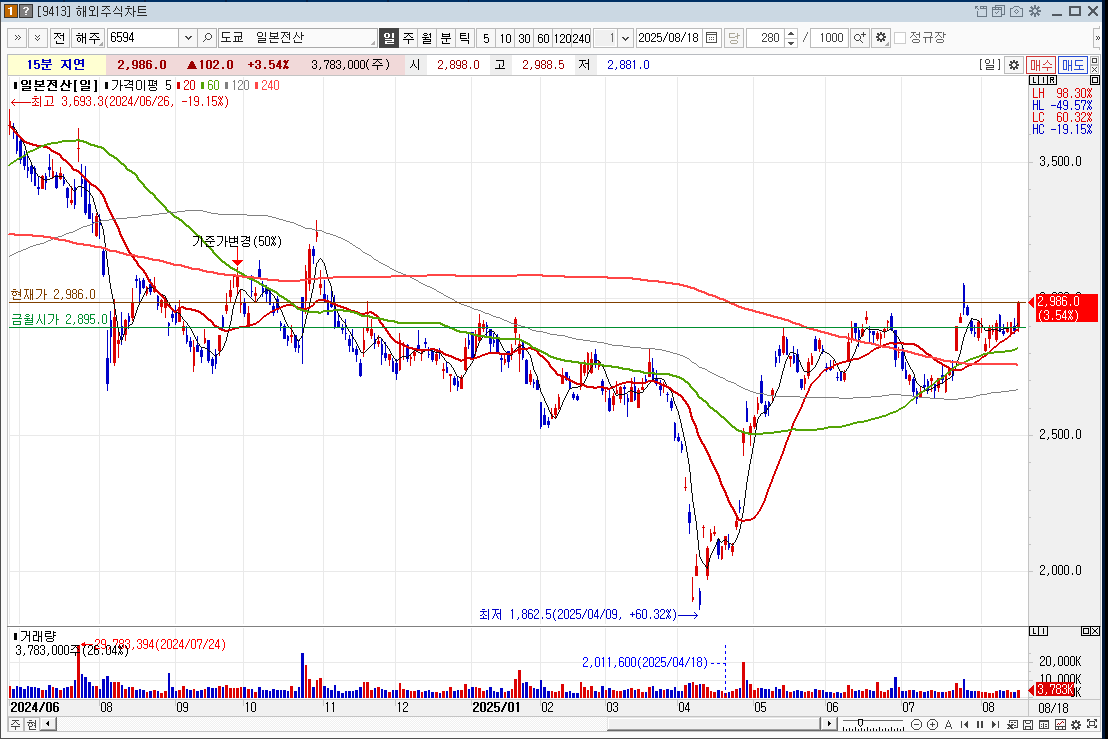This screenshot has height=739, width=1108.
Task: Click the zoom-in data query icon
Action: click(859, 38)
